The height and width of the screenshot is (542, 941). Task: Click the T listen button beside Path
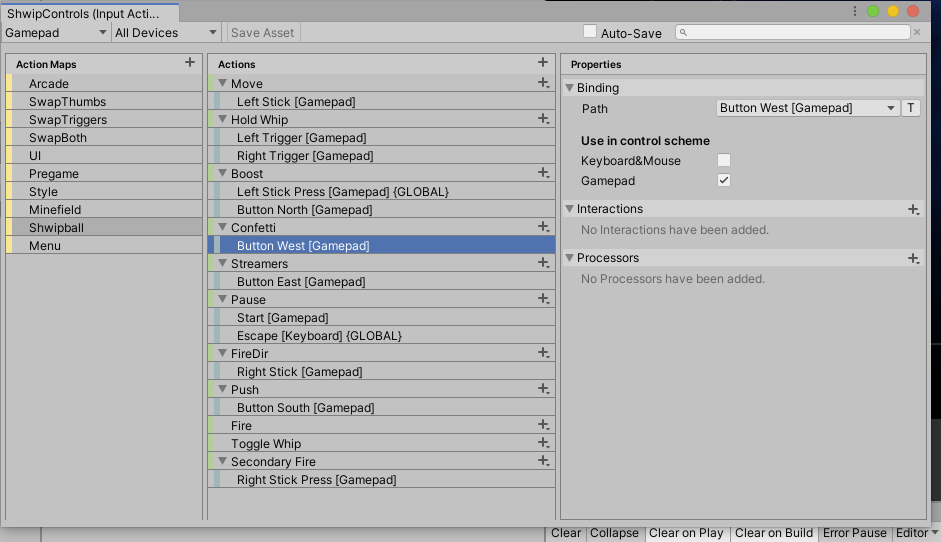(x=911, y=108)
